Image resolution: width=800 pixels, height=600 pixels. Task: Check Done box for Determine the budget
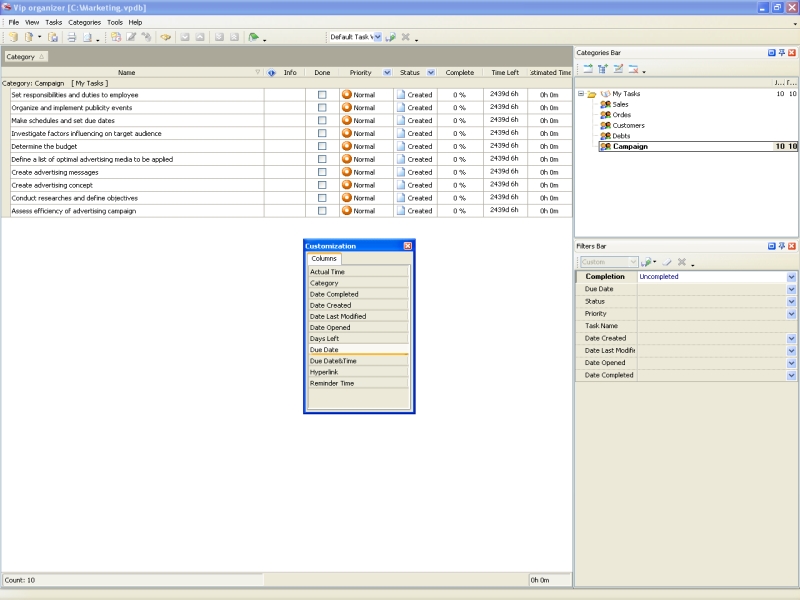click(322, 146)
